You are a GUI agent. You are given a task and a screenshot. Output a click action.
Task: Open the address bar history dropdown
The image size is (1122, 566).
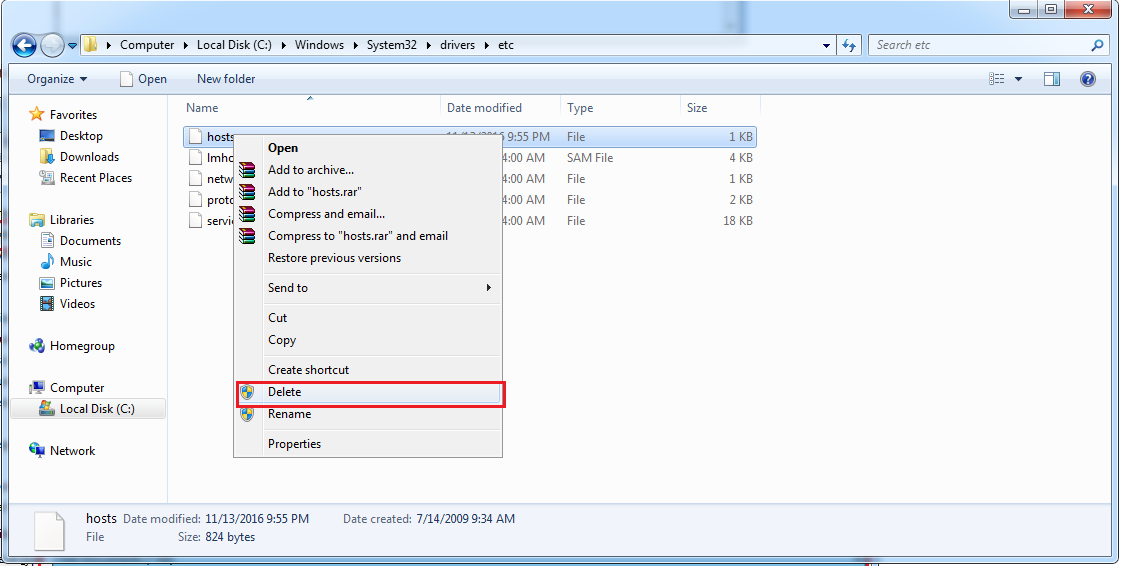pos(826,45)
